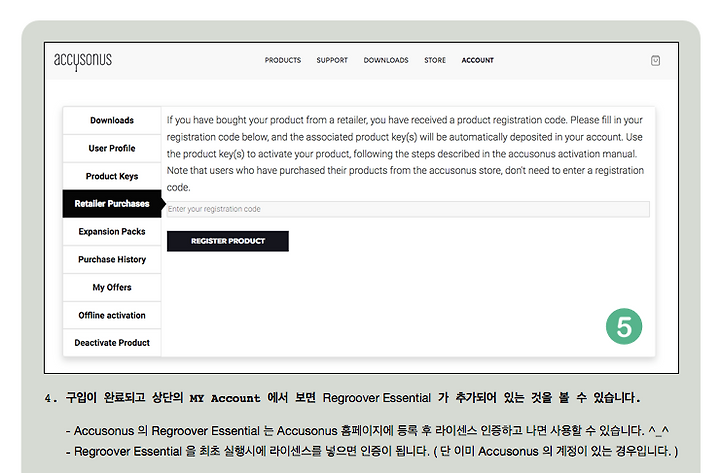This screenshot has height=473, width=720.
Task: Click the accusonus logo
Action: point(83,61)
